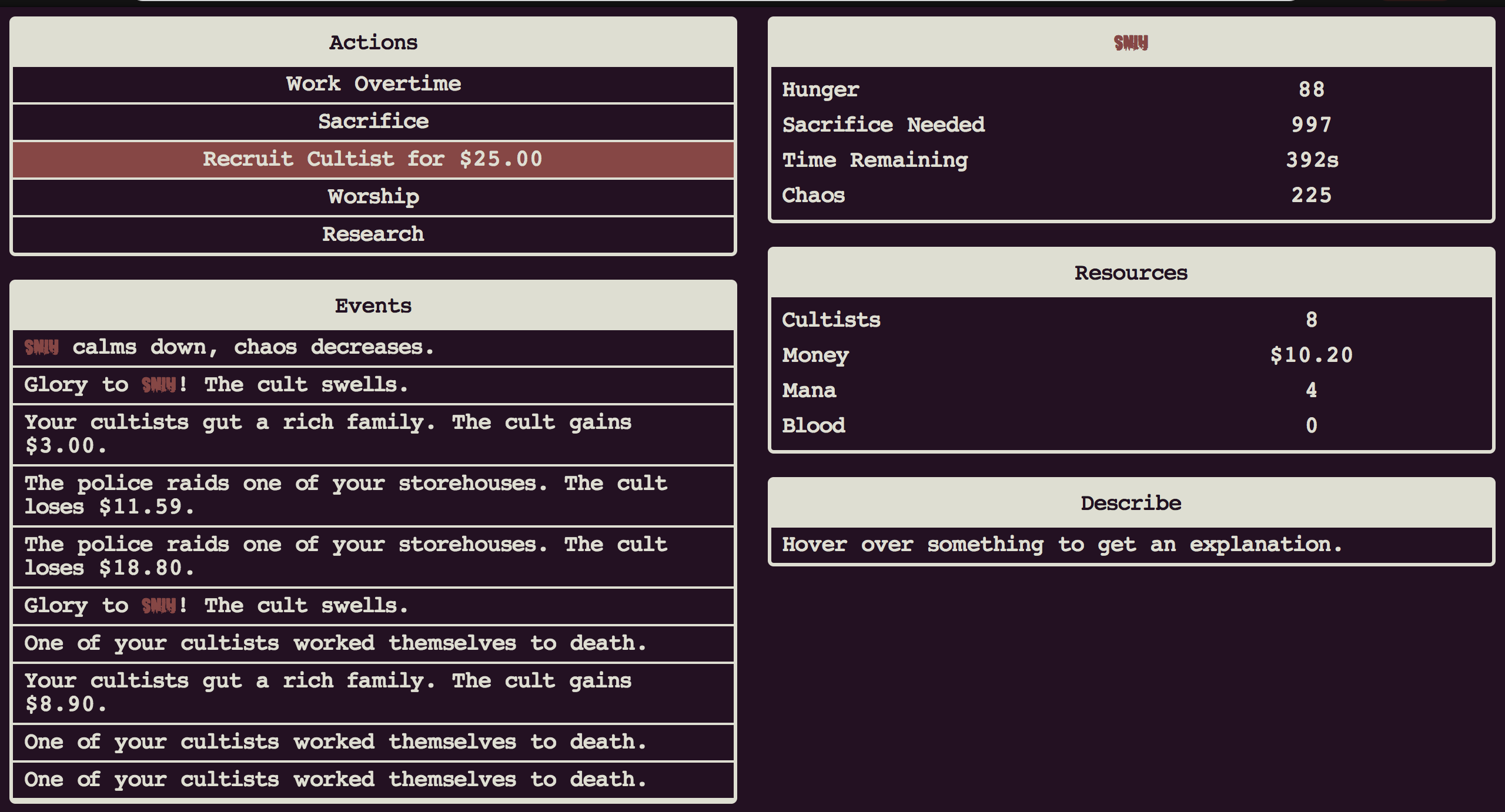Click the police raid $18.80 event

click(373, 556)
